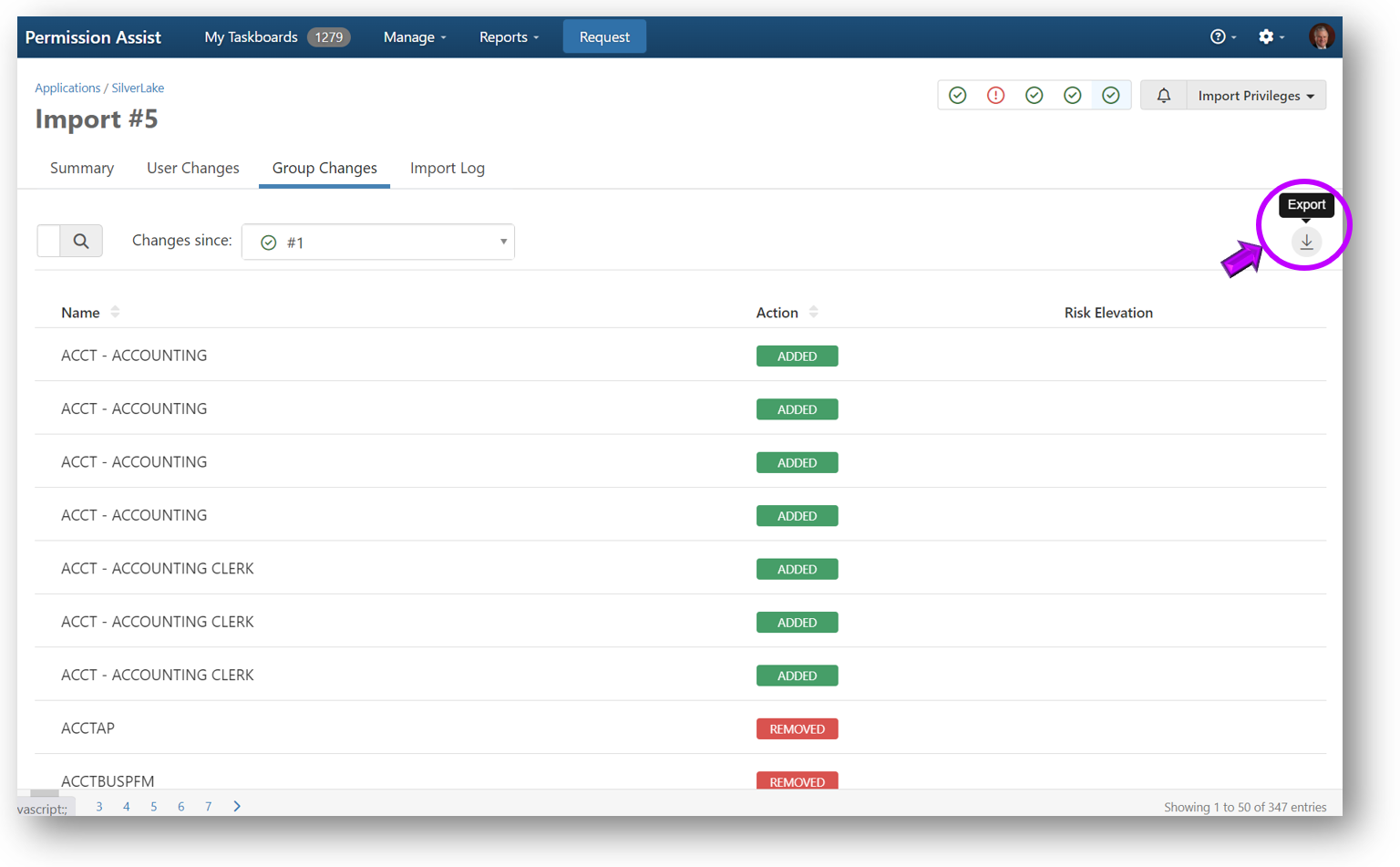This screenshot has height=867, width=1400.
Task: Switch to the Summary tab
Action: 82,169
